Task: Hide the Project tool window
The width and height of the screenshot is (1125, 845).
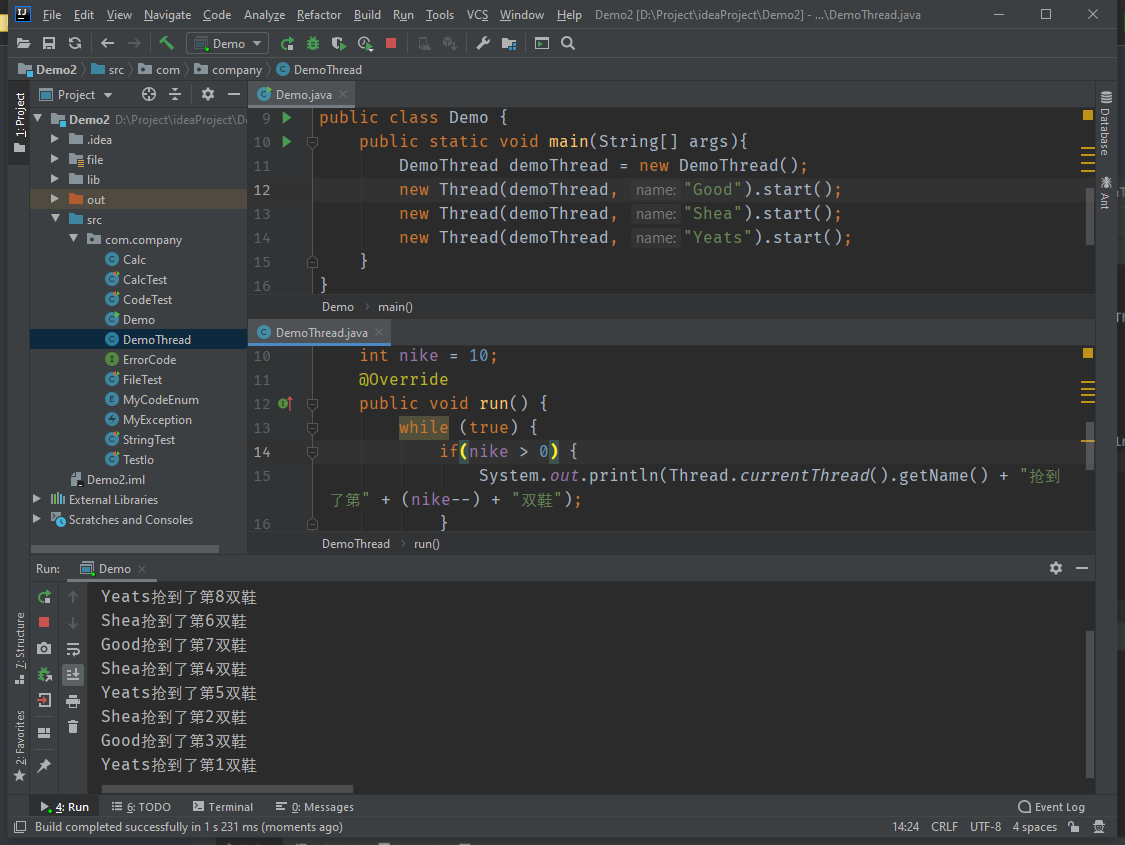Action: pos(234,94)
